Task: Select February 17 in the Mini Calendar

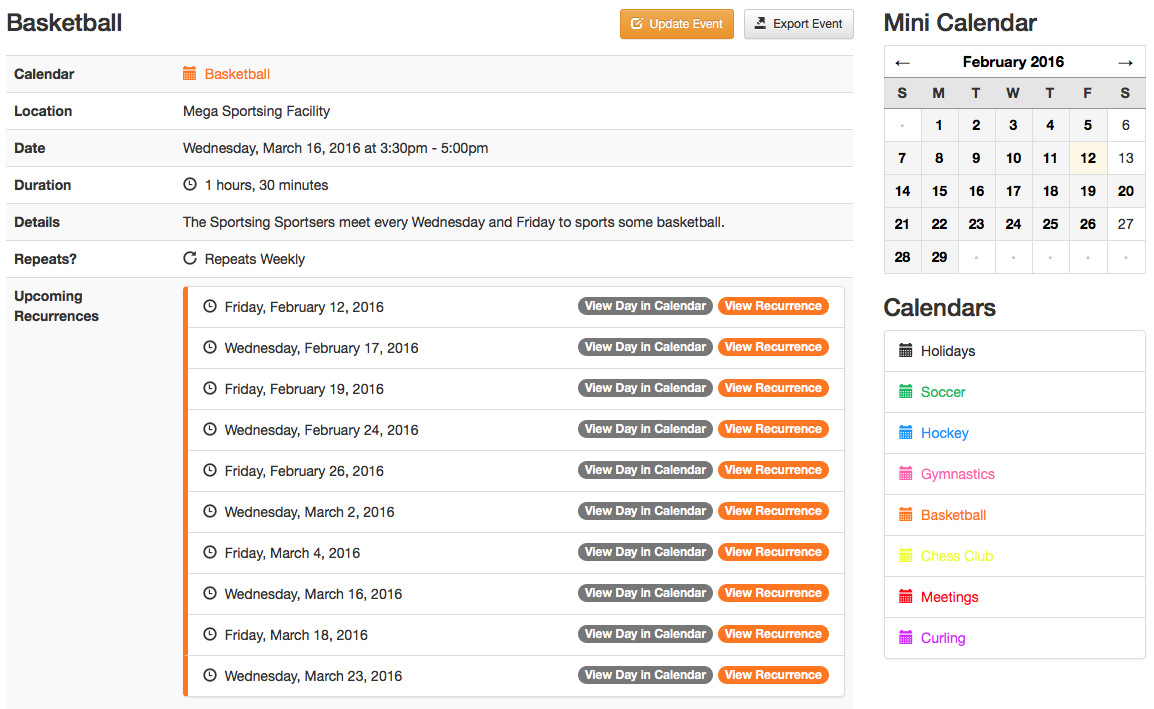Action: pyautogui.click(x=1013, y=191)
